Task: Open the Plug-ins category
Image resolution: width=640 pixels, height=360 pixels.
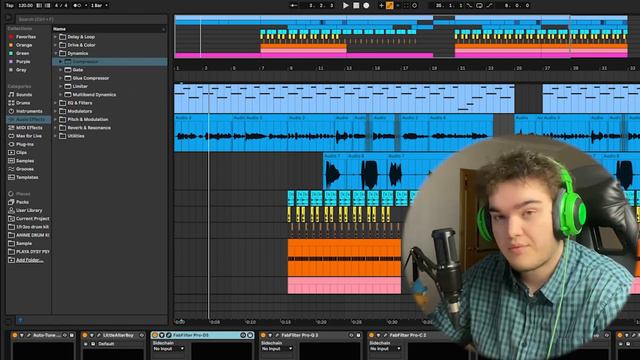Action: [x=24, y=144]
